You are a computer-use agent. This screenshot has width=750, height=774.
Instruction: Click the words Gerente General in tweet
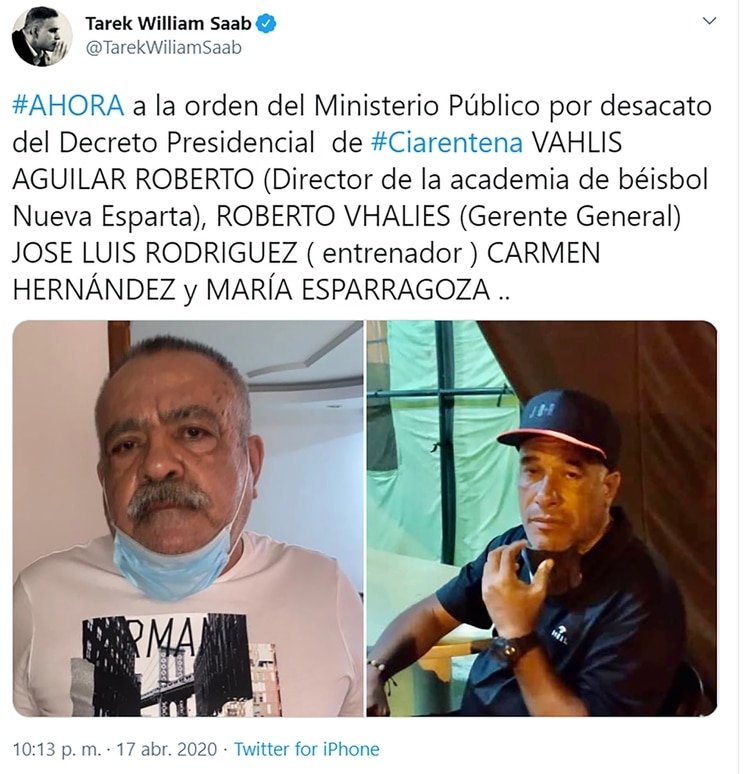pos(569,216)
